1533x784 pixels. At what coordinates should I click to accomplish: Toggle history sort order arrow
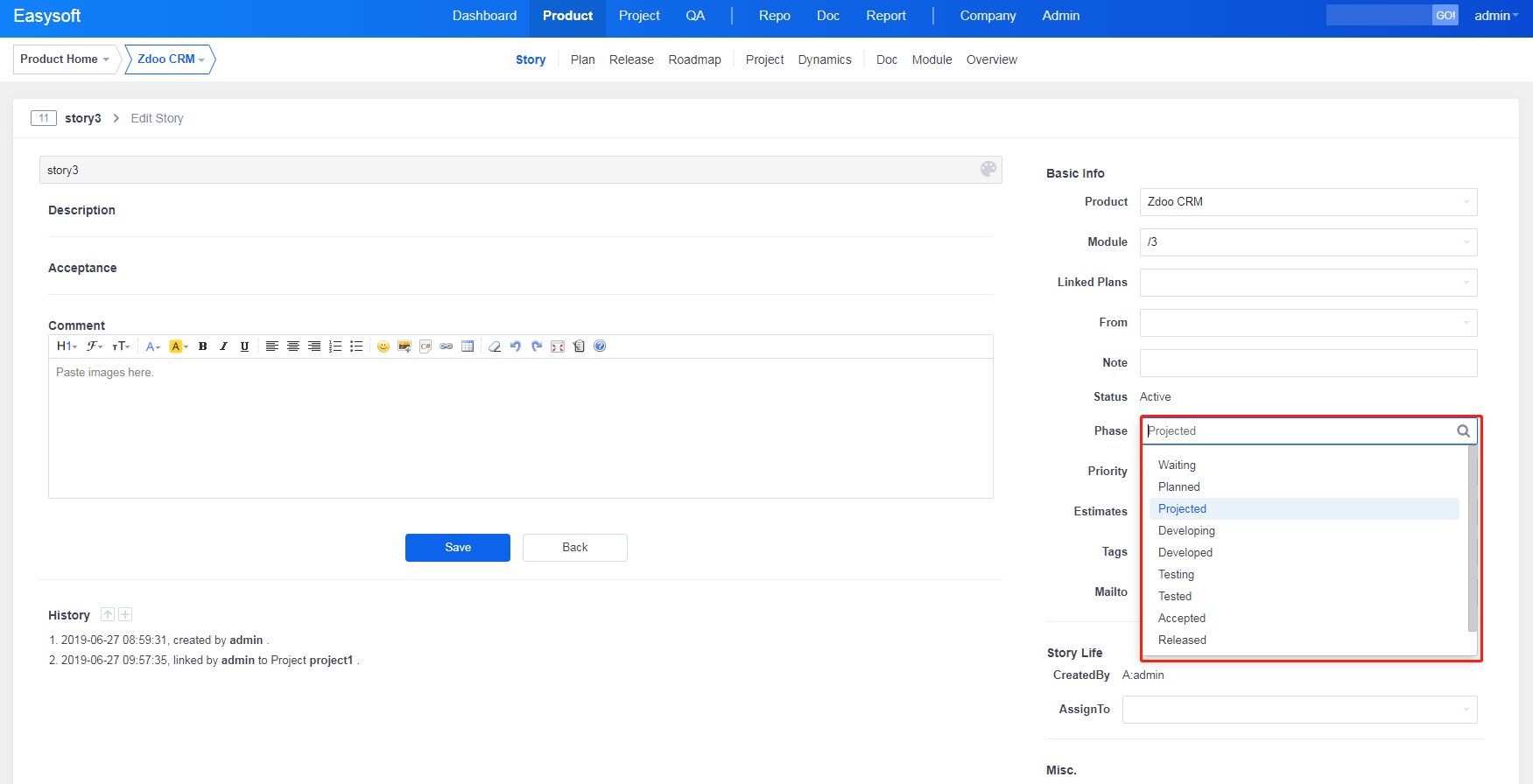[108, 614]
